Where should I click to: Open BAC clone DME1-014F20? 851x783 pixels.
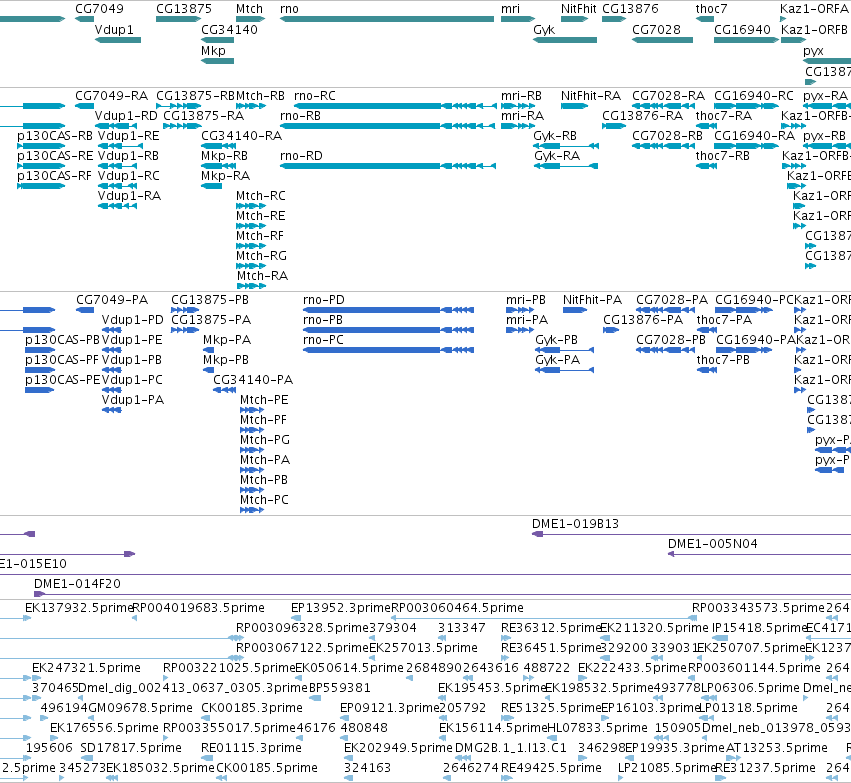77,584
